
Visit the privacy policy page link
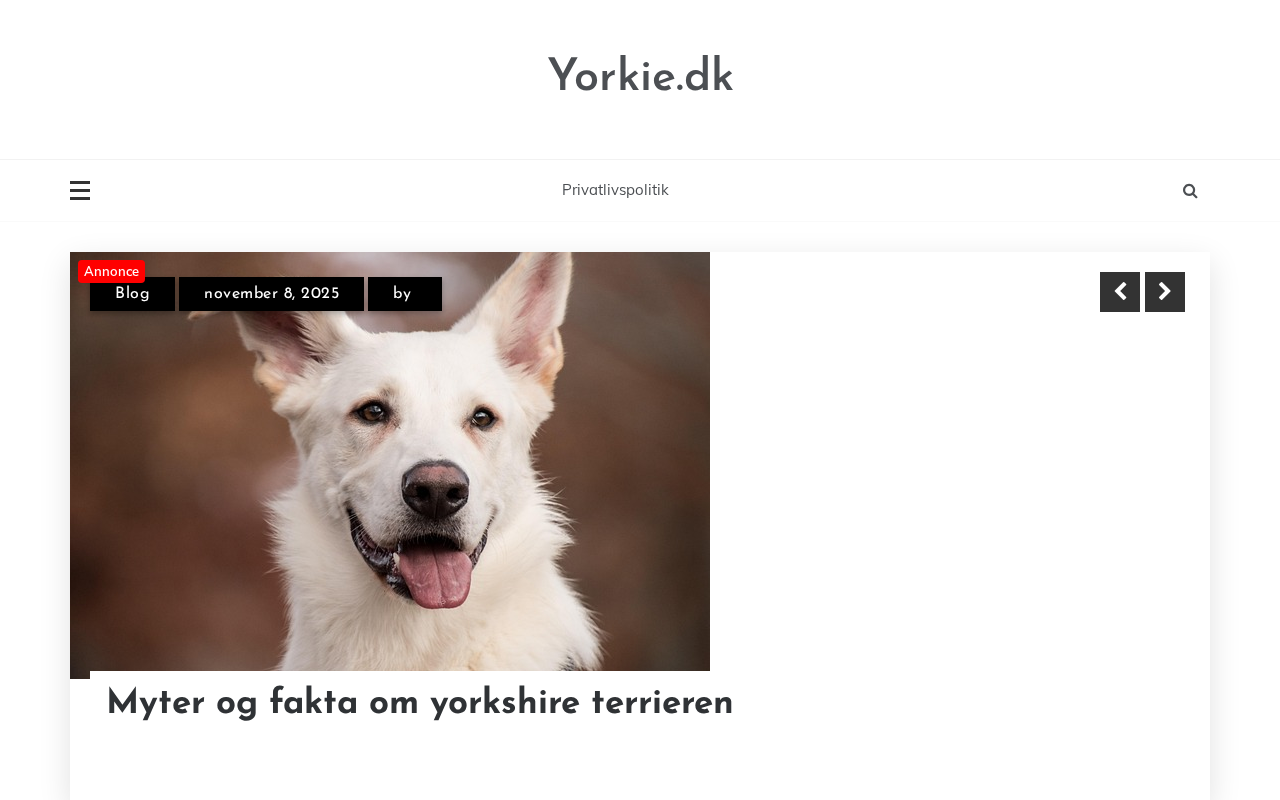tap(615, 190)
